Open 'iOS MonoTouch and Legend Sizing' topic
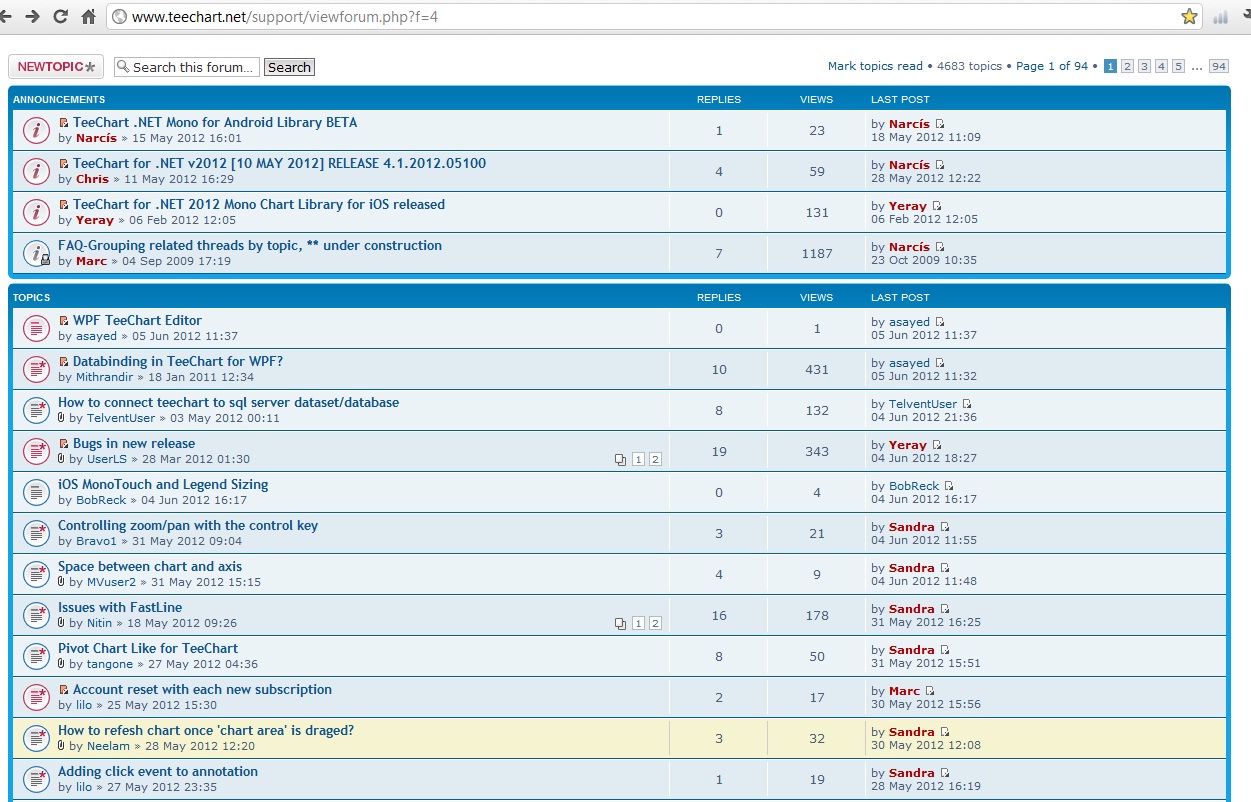The image size is (1251, 802). click(163, 484)
